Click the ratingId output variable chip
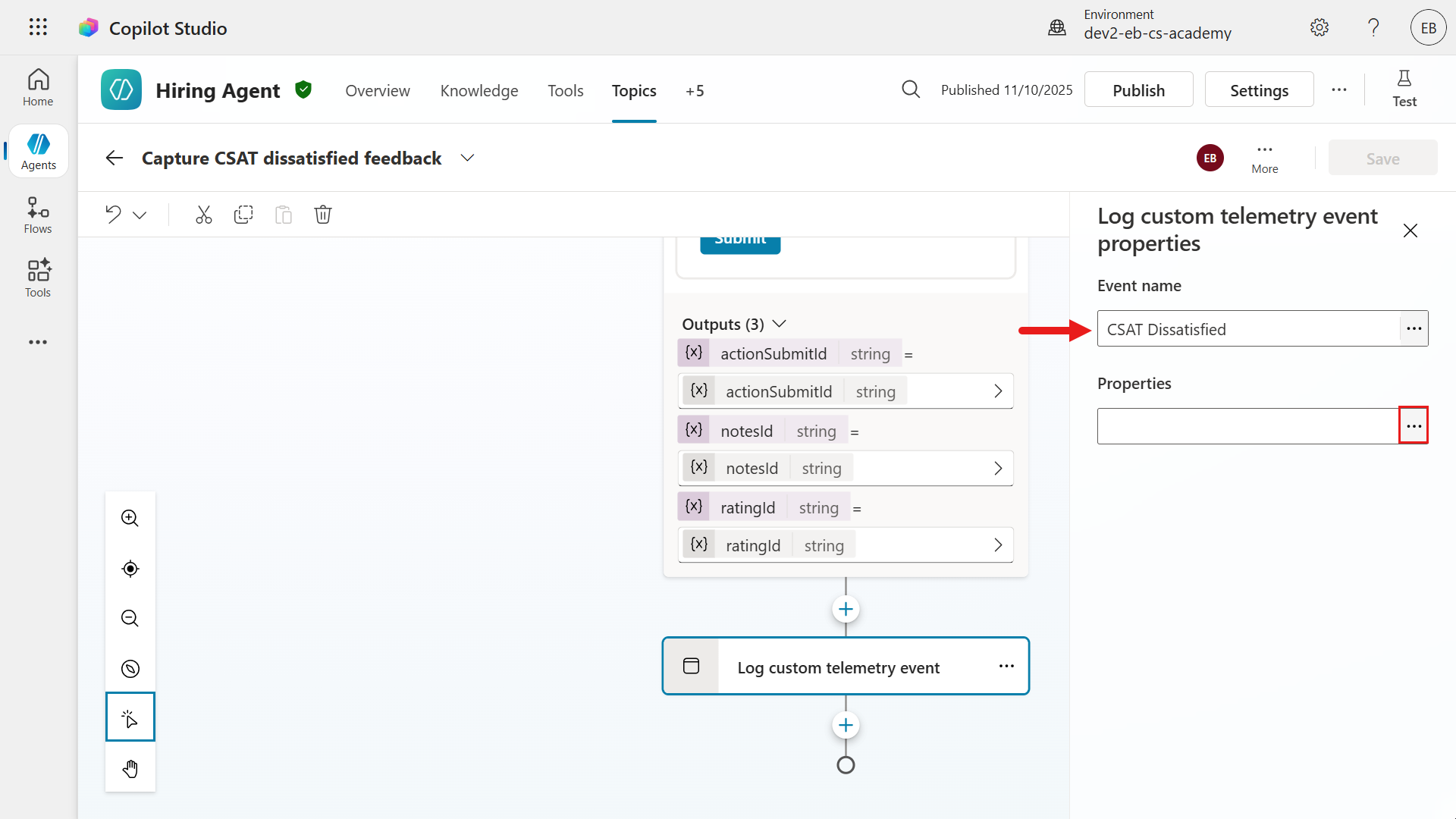Viewport: 1456px width, 819px height. [x=764, y=507]
